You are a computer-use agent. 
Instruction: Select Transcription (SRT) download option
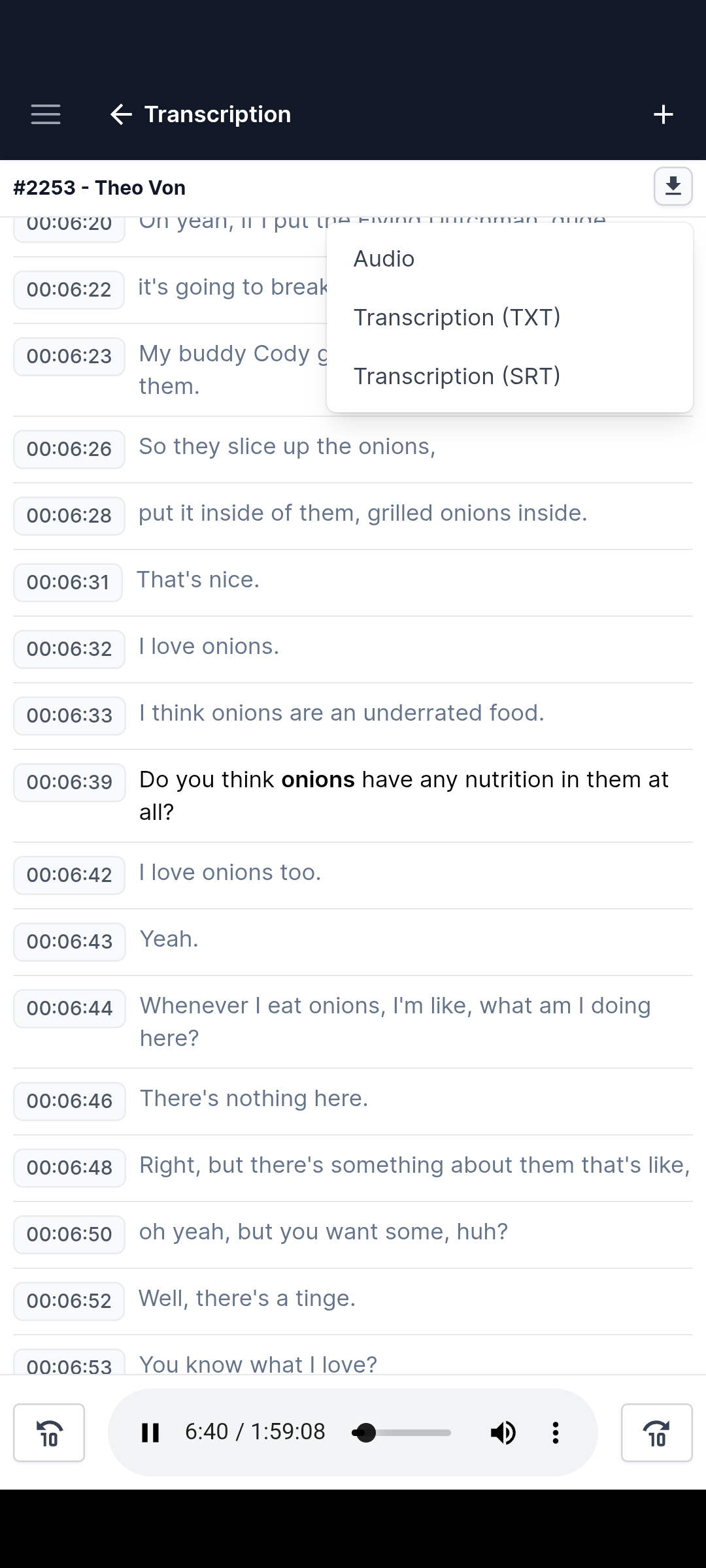457,376
